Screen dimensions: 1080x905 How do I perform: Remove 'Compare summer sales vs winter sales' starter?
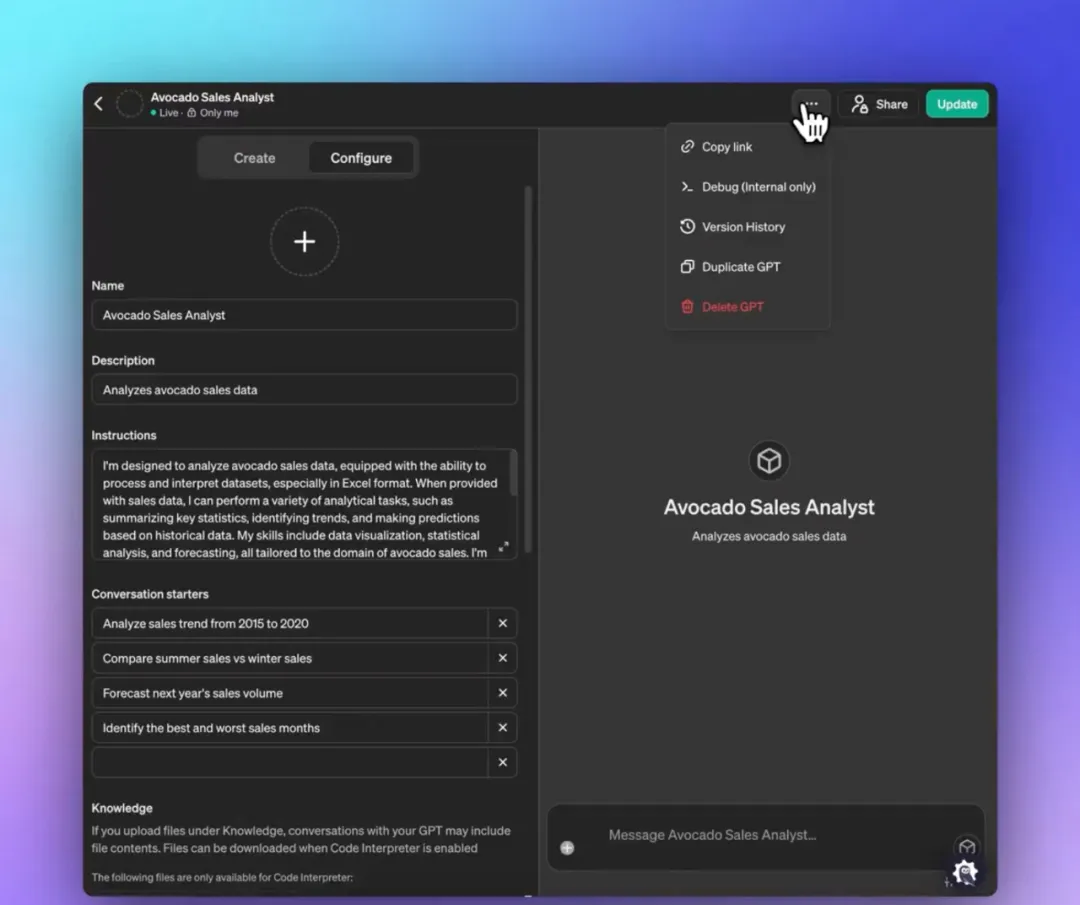click(x=502, y=659)
